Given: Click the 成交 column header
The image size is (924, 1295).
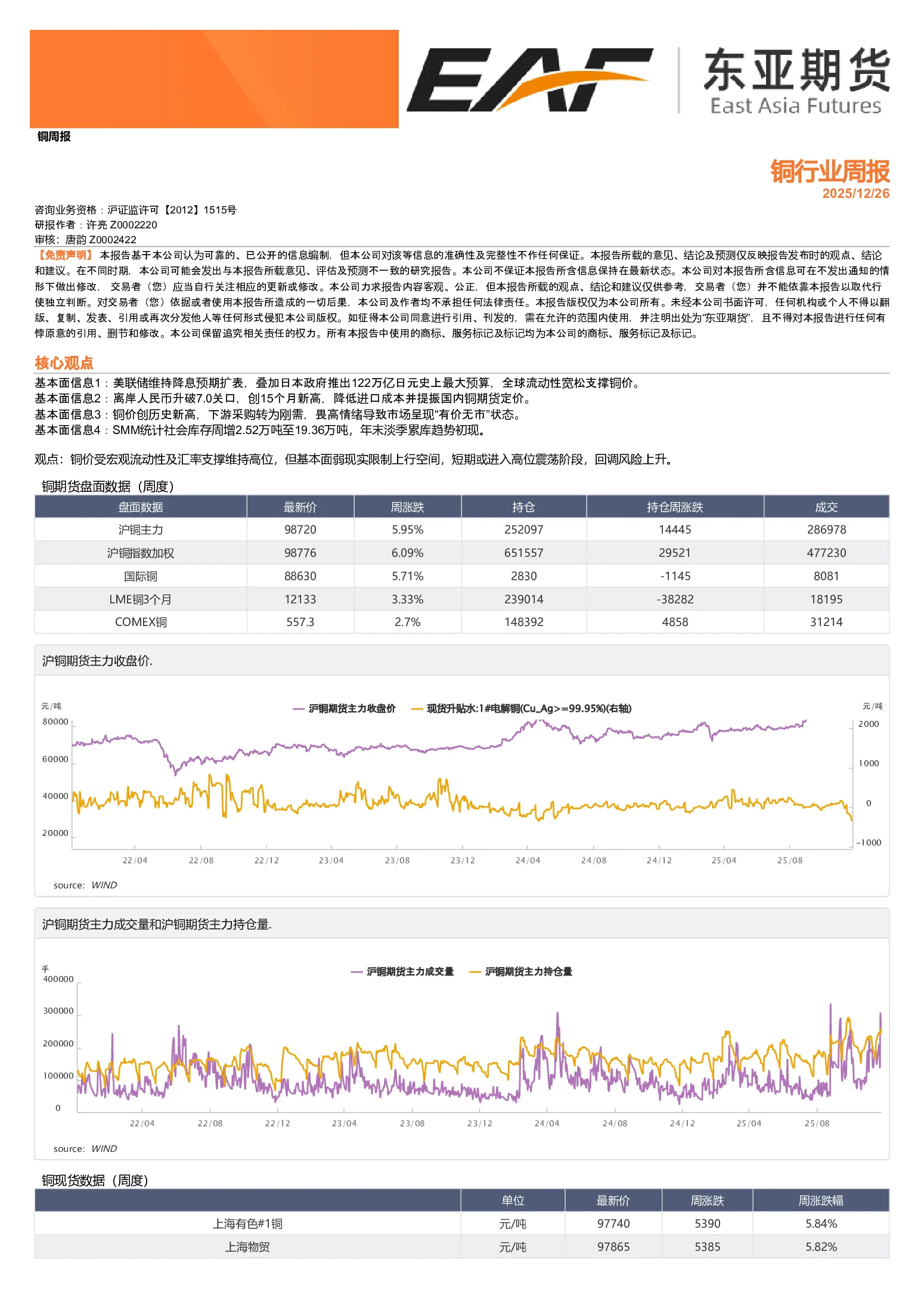Looking at the screenshot, I should [x=826, y=507].
